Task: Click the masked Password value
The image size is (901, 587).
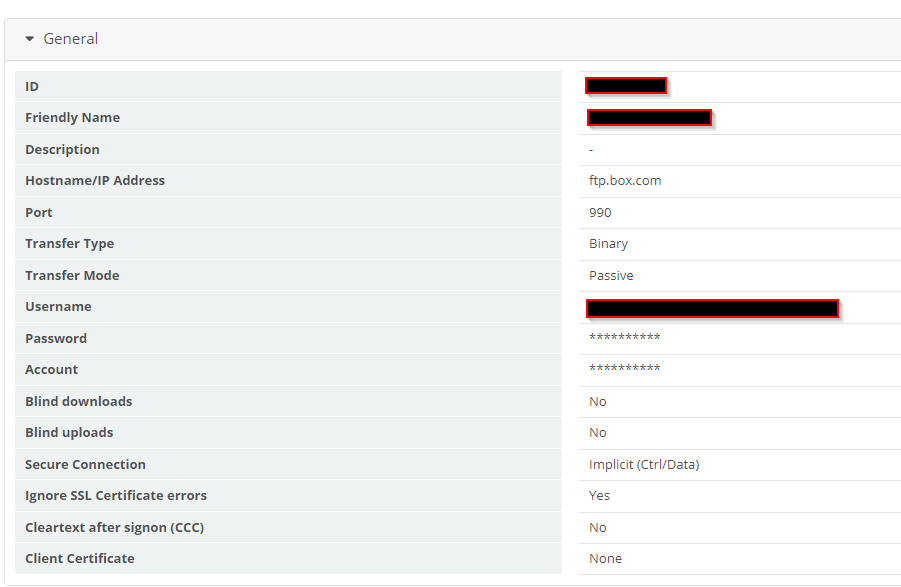Action: [625, 337]
